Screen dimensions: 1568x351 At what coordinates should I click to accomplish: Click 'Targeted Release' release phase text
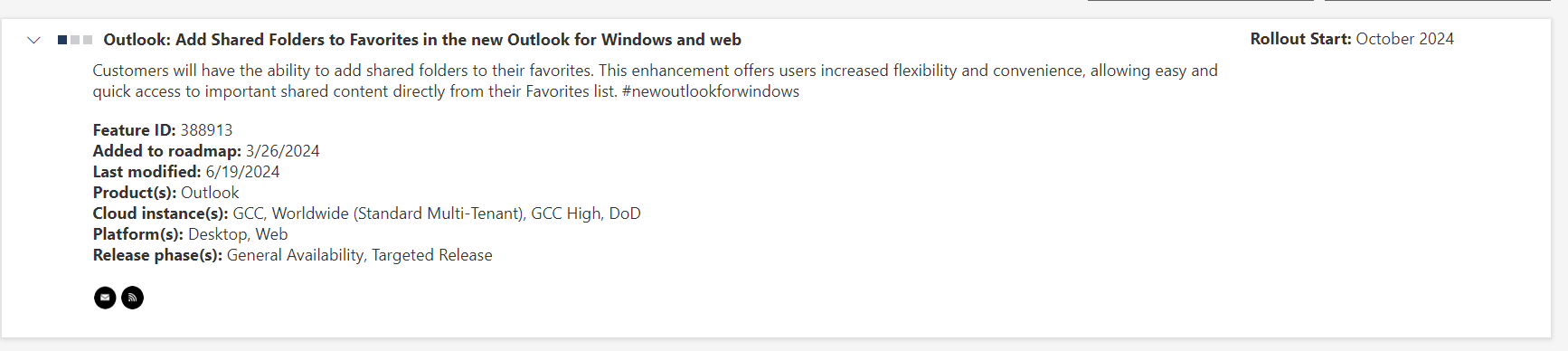click(x=432, y=255)
